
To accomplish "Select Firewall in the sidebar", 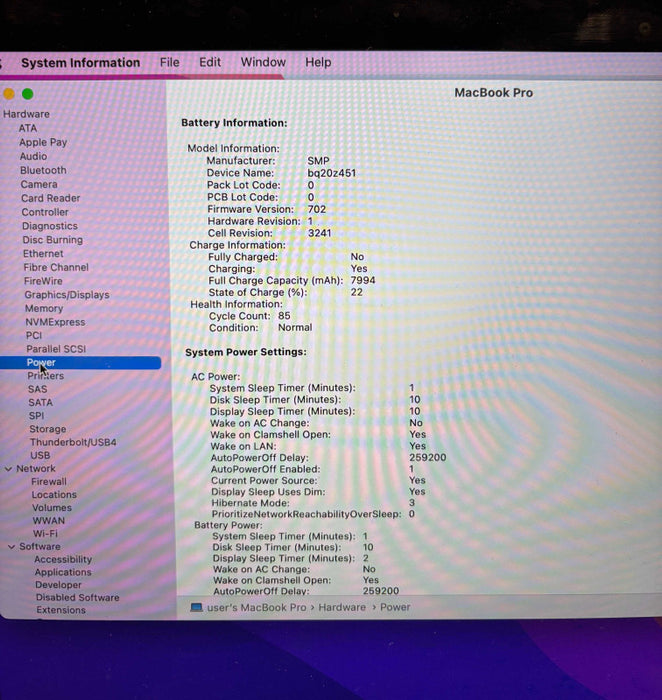I will [x=49, y=482].
